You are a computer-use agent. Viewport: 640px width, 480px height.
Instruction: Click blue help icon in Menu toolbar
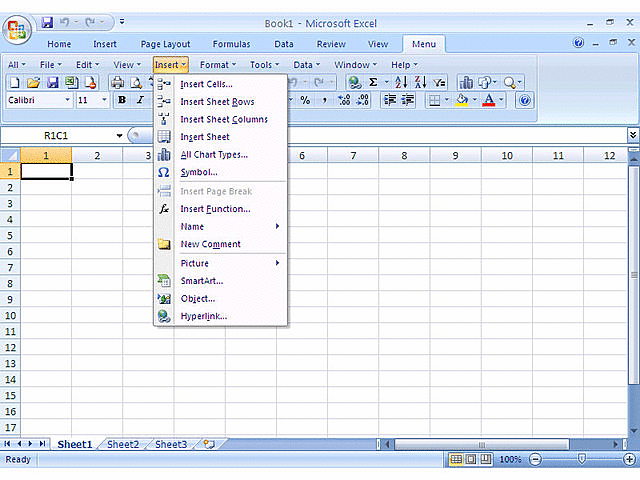coord(525,100)
